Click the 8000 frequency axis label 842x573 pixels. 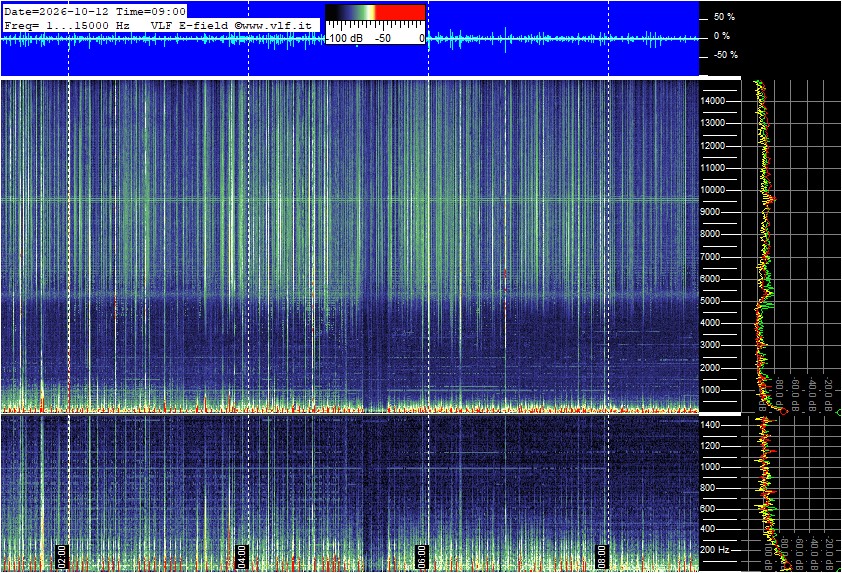[710, 234]
